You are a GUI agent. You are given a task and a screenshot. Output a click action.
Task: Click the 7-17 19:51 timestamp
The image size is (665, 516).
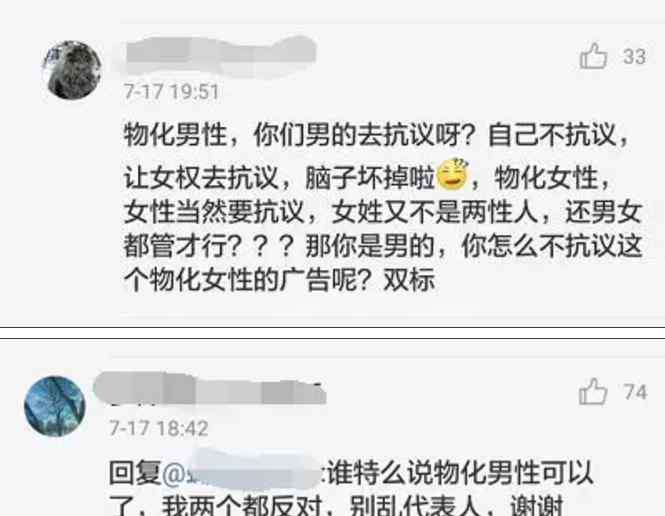tap(172, 92)
